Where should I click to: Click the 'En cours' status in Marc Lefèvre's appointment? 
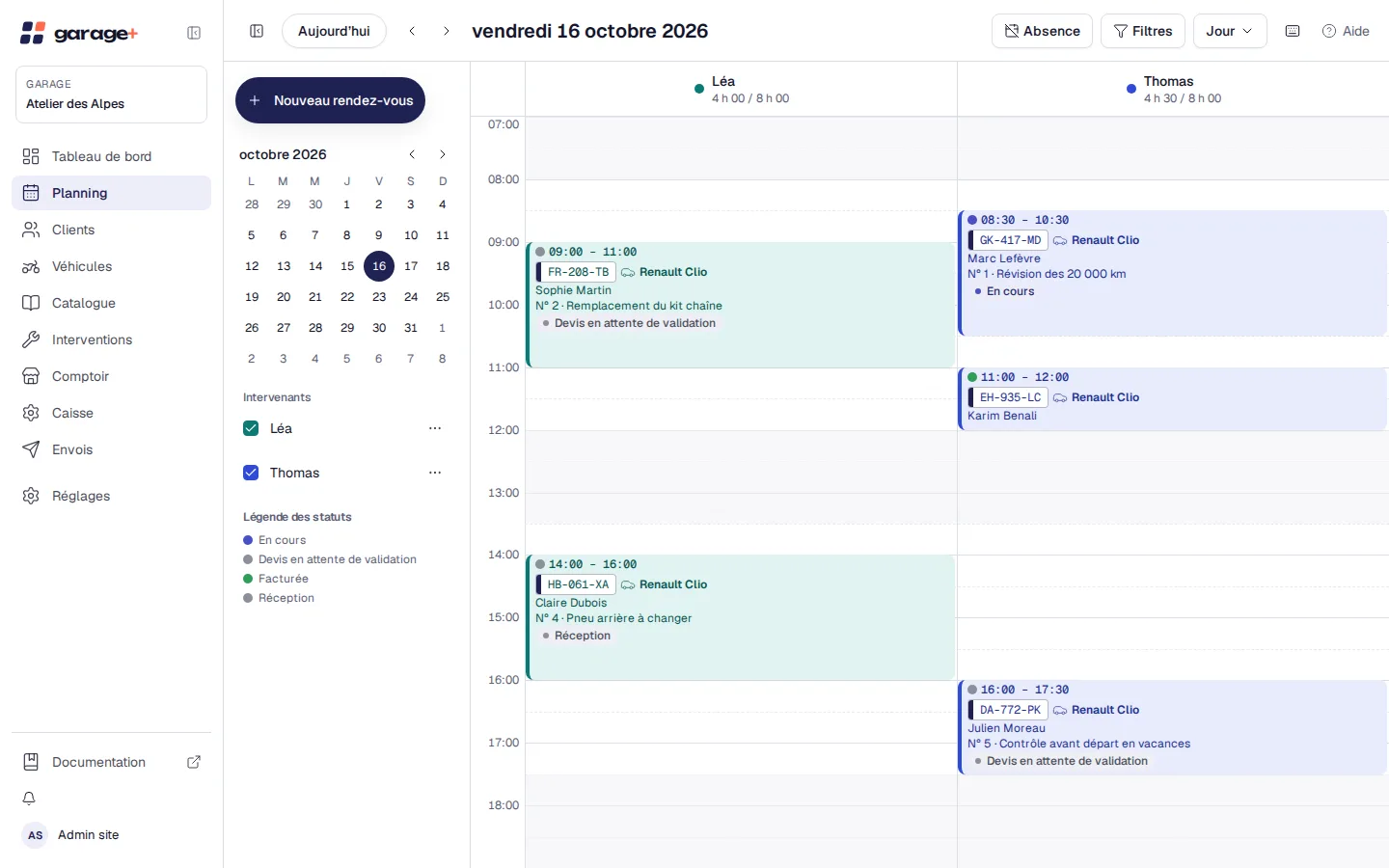tap(1005, 291)
